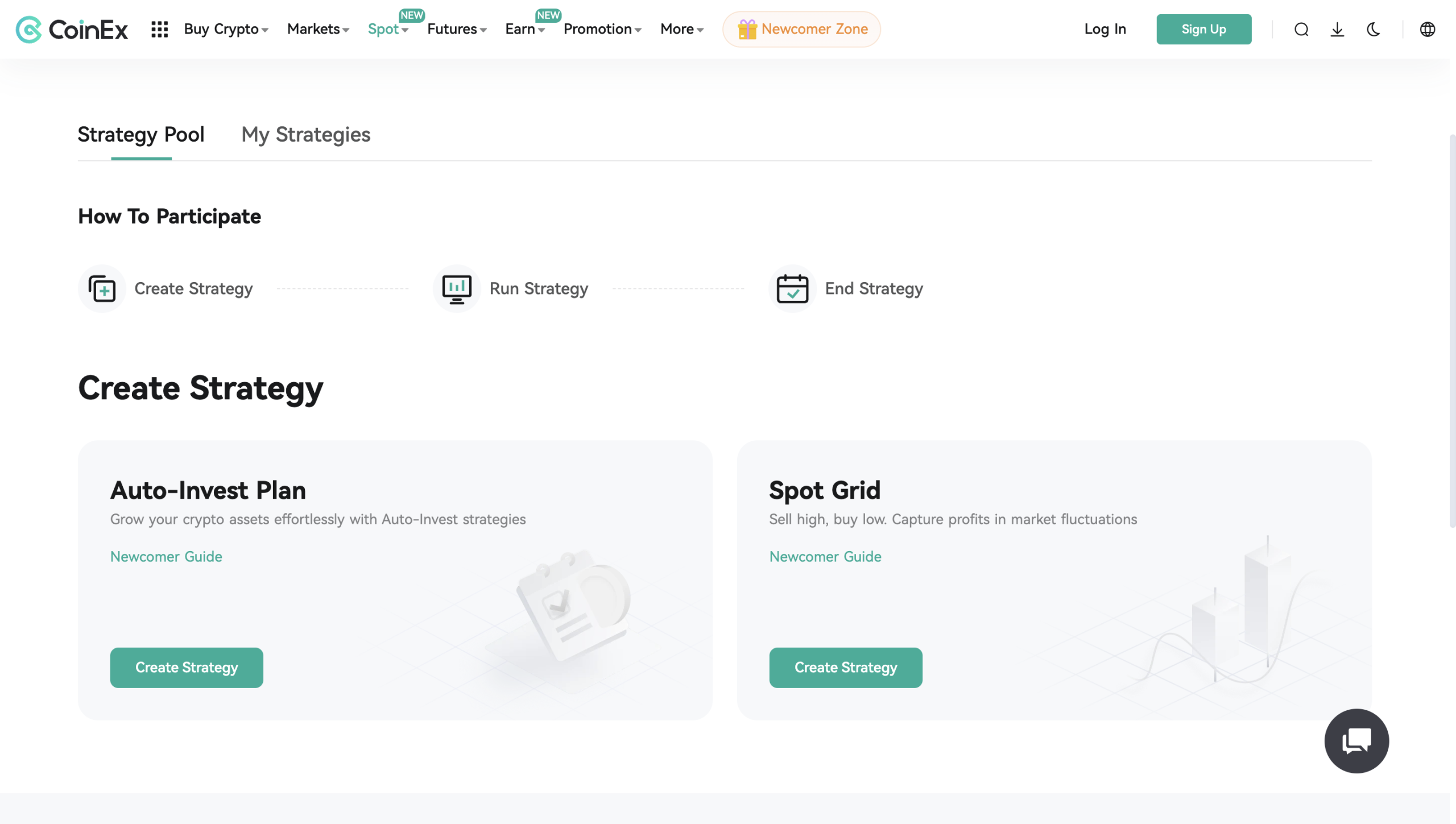The height and width of the screenshot is (824, 1456).
Task: Select the Strategy Pool tab
Action: coord(141,135)
